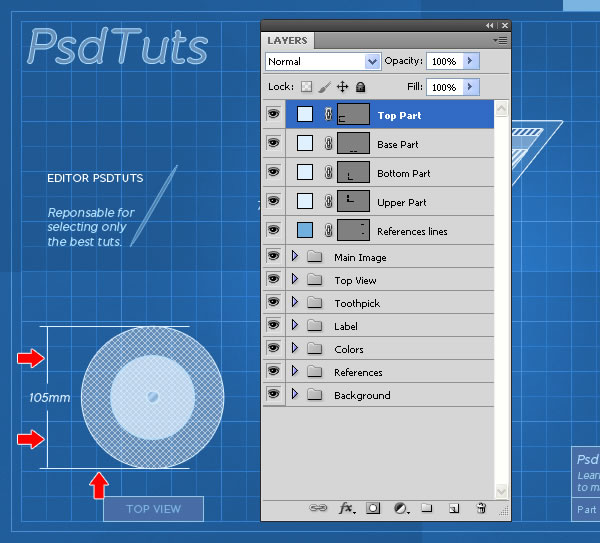This screenshot has height=543, width=600.
Task: Click the layers scrollbar up arrow
Action: [501, 109]
